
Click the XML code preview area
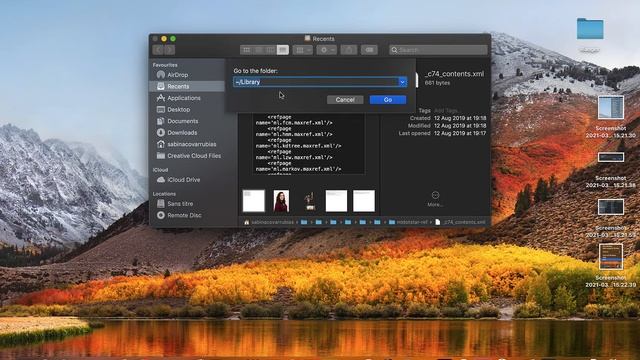(x=309, y=144)
